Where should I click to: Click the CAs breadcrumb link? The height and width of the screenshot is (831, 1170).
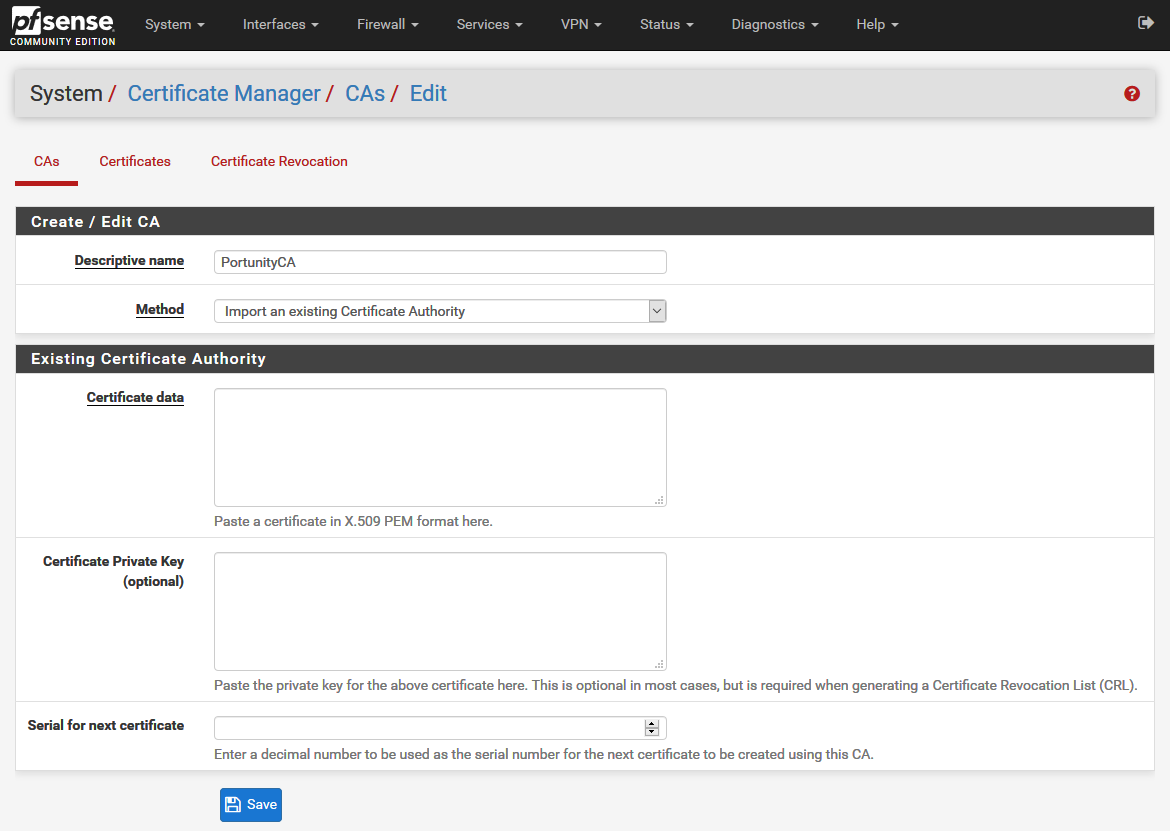[x=365, y=94]
